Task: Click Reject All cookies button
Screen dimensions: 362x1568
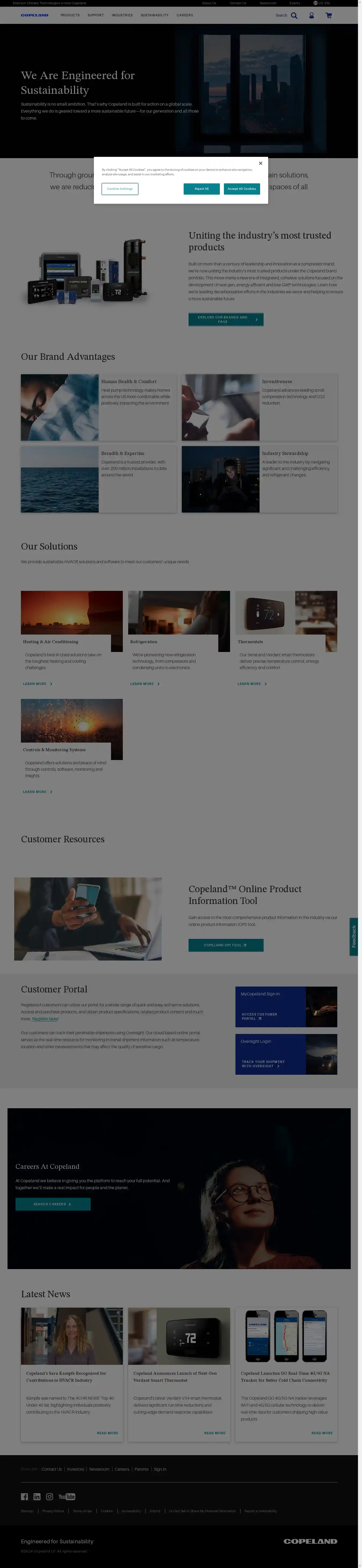Action: (201, 189)
